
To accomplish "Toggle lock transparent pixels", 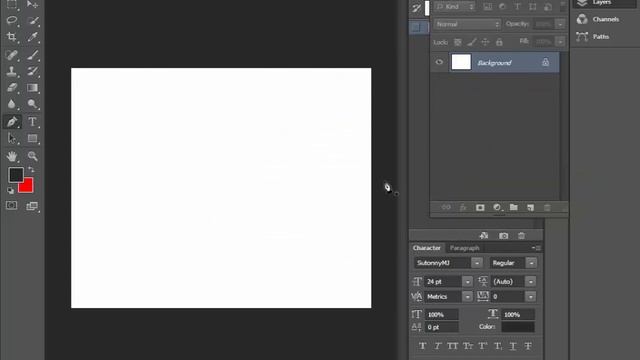I will click(458, 42).
